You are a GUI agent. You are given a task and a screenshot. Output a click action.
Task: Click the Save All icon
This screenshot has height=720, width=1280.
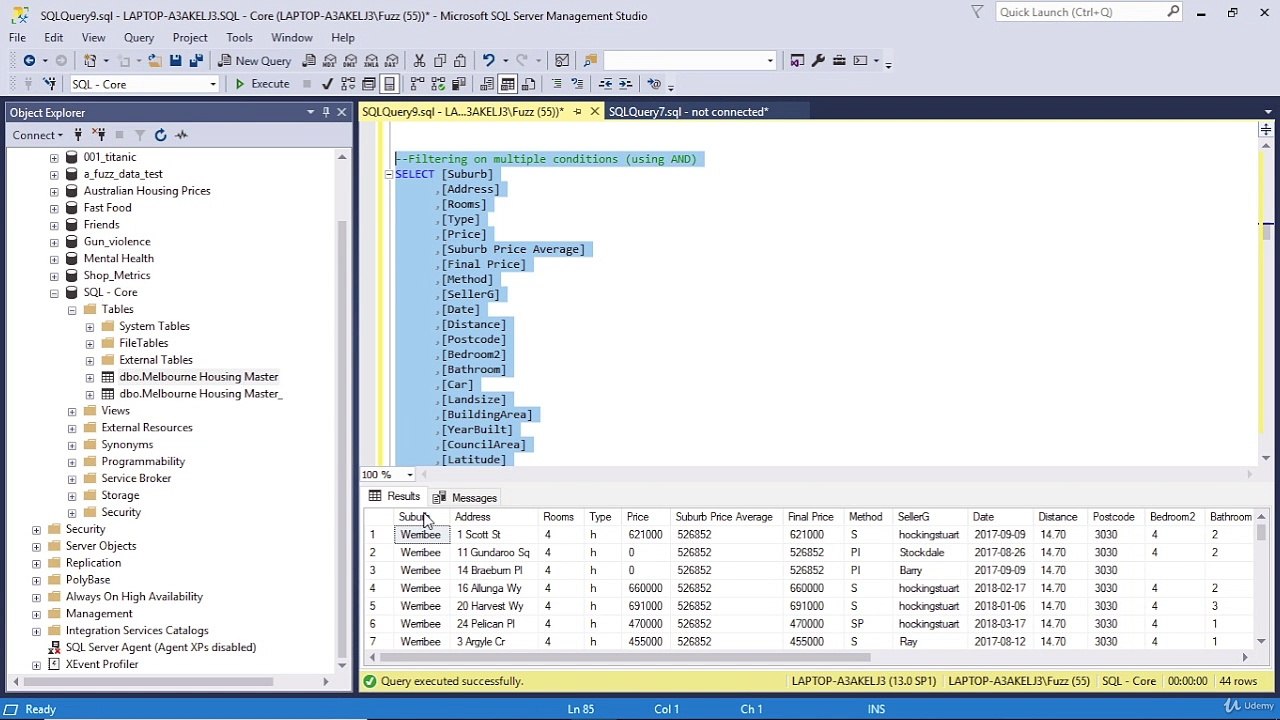tap(196, 61)
